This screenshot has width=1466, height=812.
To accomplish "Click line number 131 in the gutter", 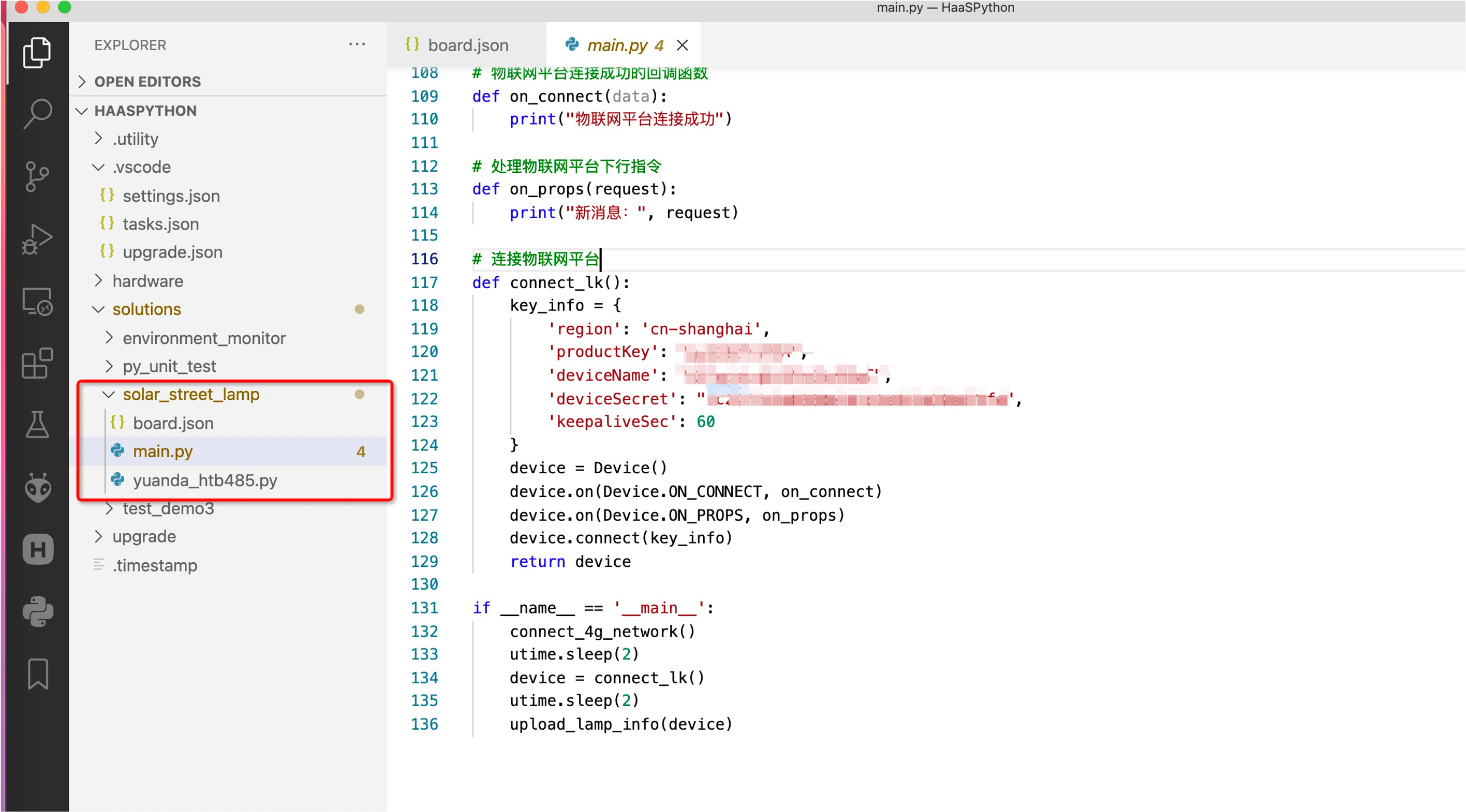I will [424, 608].
